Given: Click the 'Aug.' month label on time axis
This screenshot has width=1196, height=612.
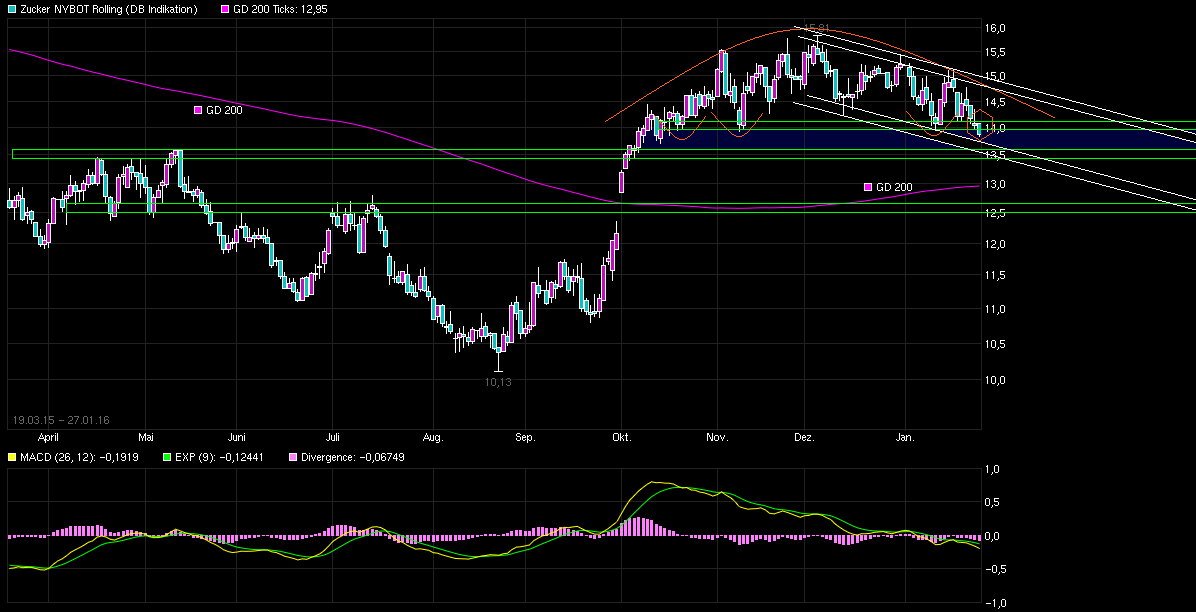Looking at the screenshot, I should (x=432, y=438).
